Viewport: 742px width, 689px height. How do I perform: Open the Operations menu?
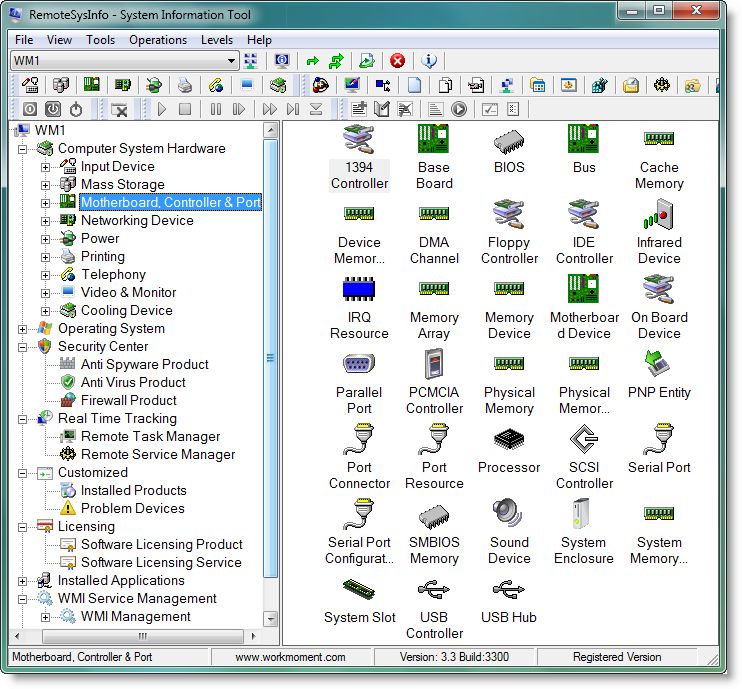(158, 40)
